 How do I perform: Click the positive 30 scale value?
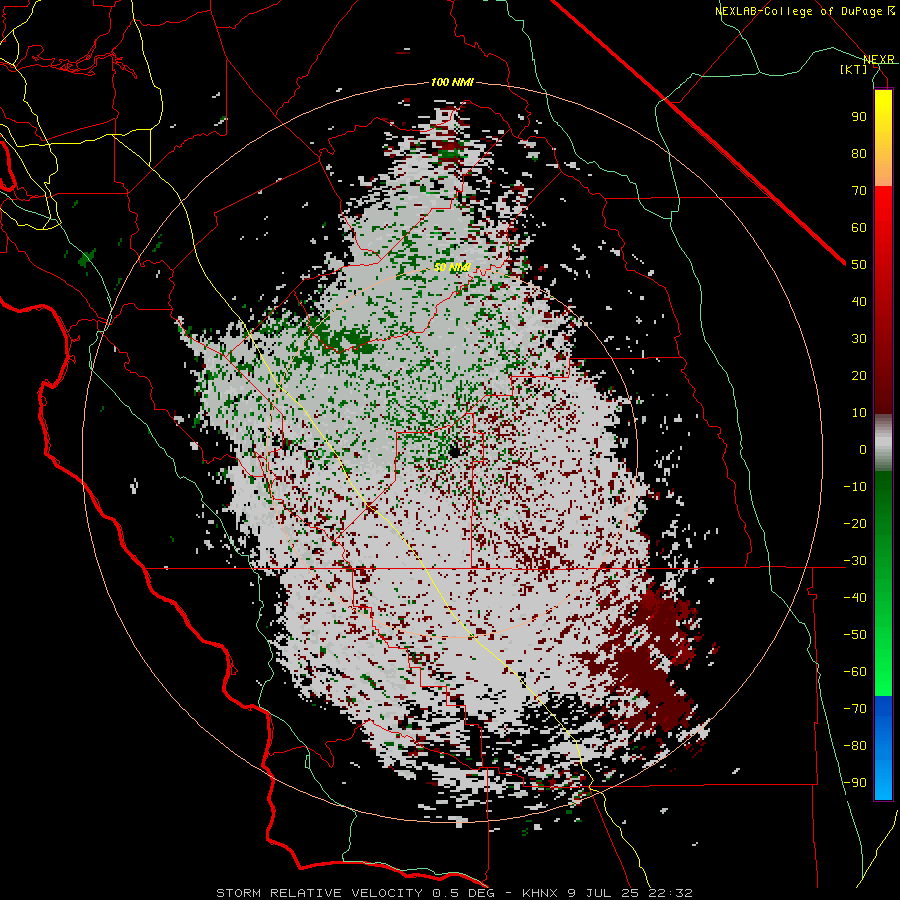click(x=859, y=339)
